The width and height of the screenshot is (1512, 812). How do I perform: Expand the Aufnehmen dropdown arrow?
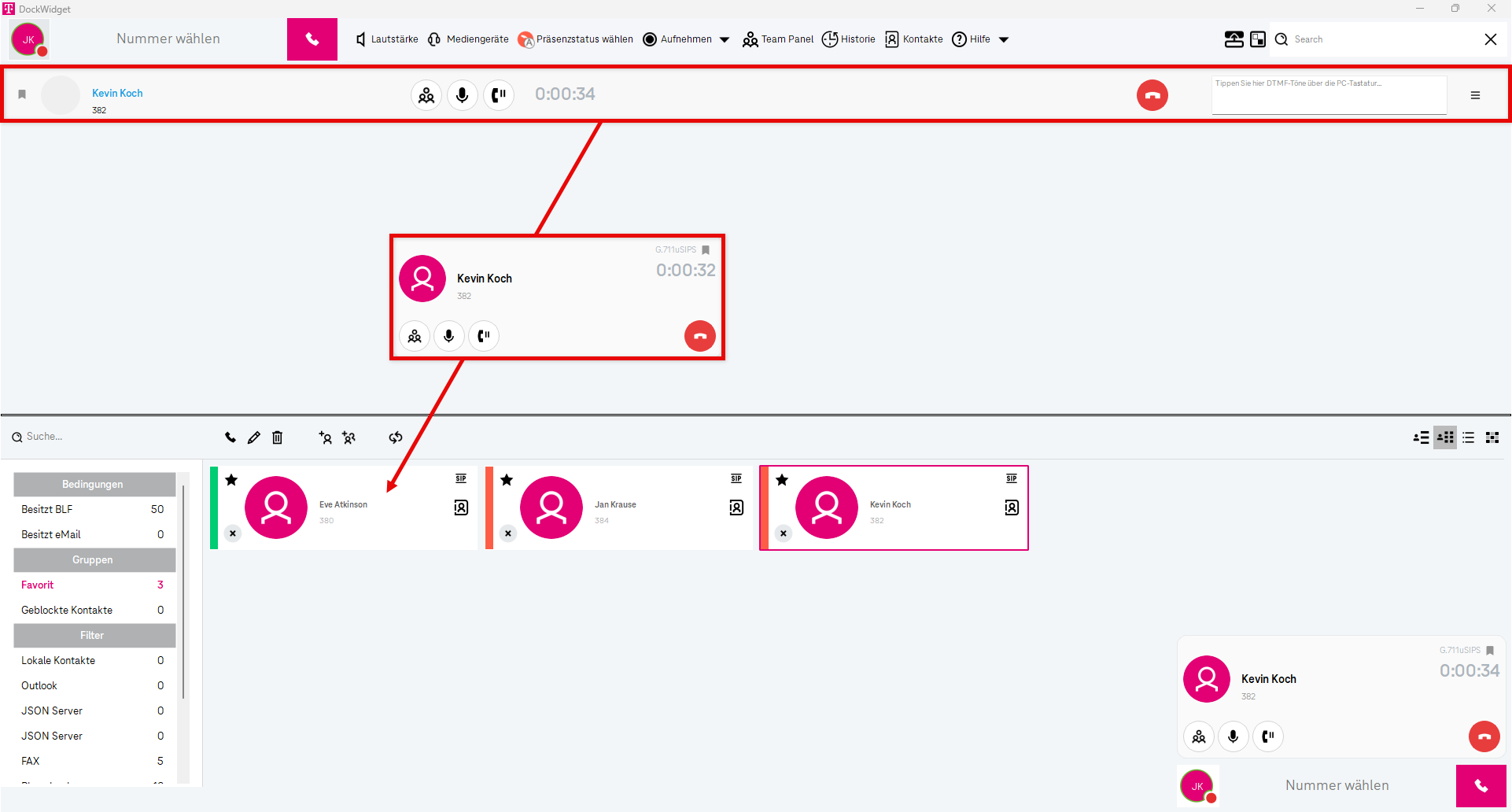point(725,40)
